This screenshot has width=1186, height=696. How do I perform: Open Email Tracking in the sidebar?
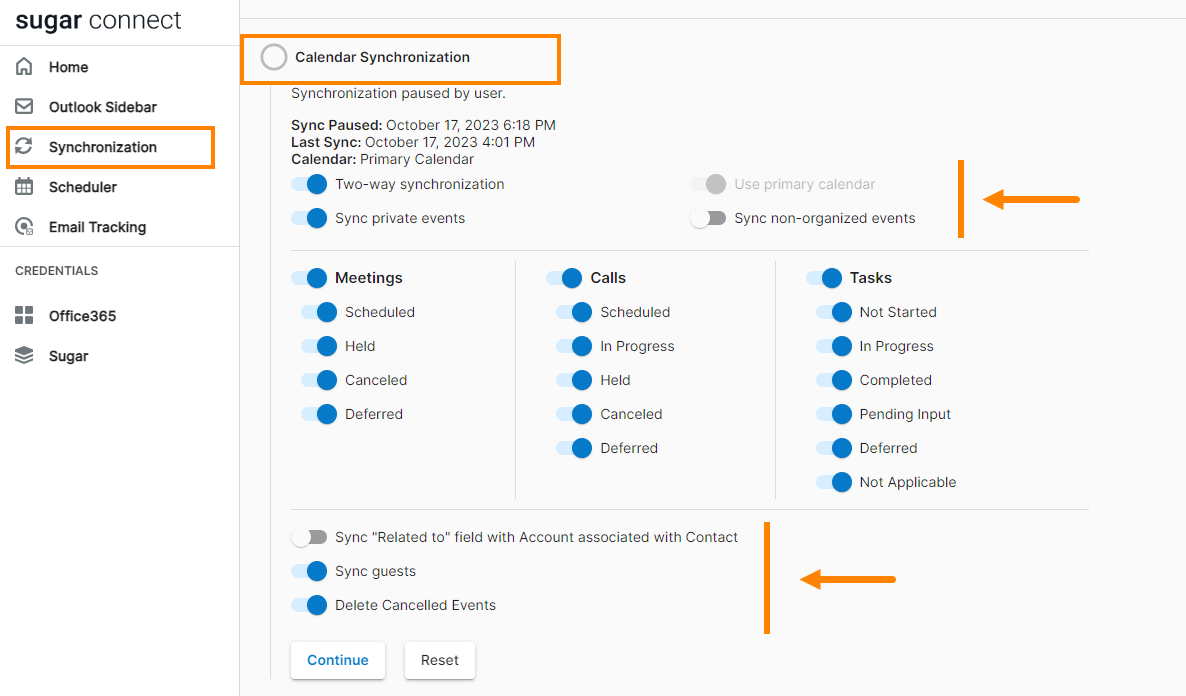tap(97, 227)
